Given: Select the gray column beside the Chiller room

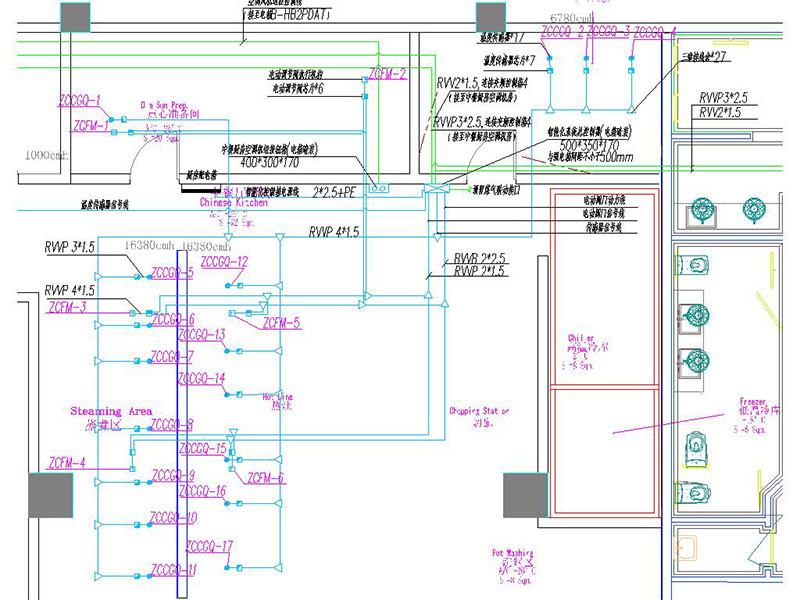Looking at the screenshot, I should (525, 495).
